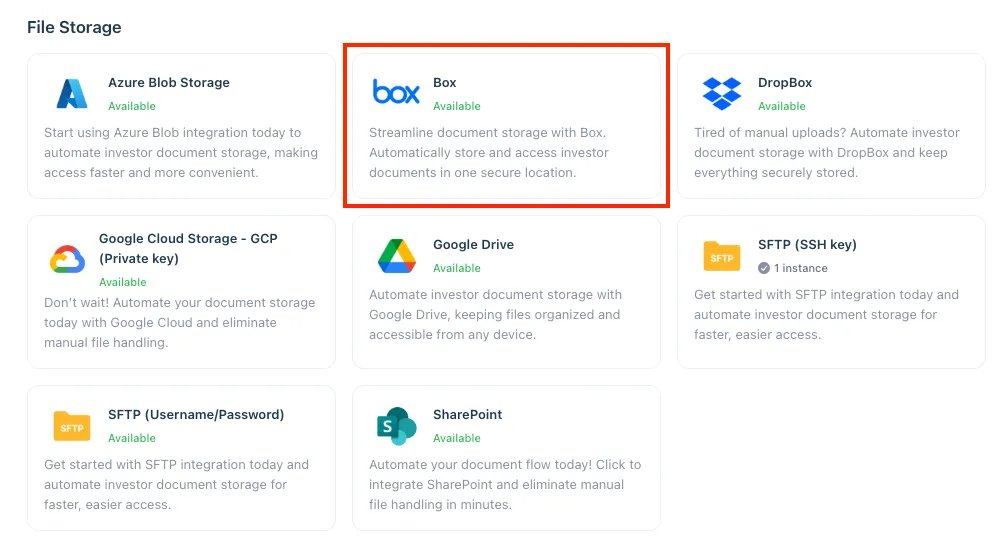The width and height of the screenshot is (1008, 549).
Task: Click Google Drive description 'Automate investor document storage'
Action: 495,314
